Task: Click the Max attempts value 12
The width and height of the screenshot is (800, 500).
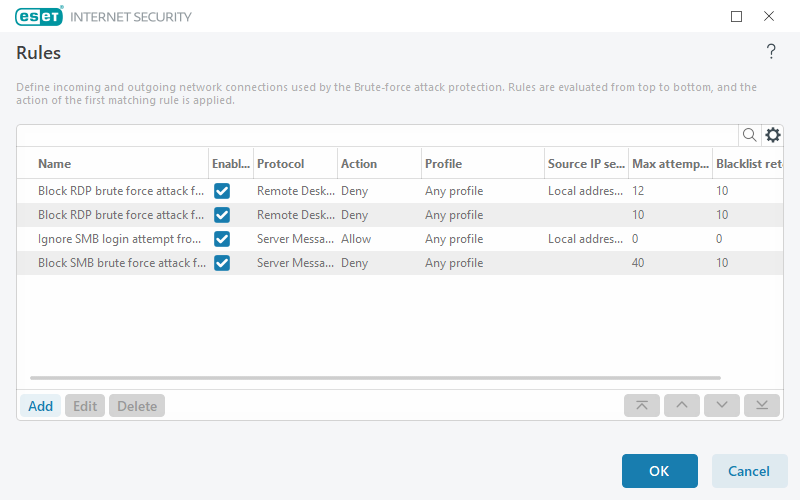Action: [638, 191]
